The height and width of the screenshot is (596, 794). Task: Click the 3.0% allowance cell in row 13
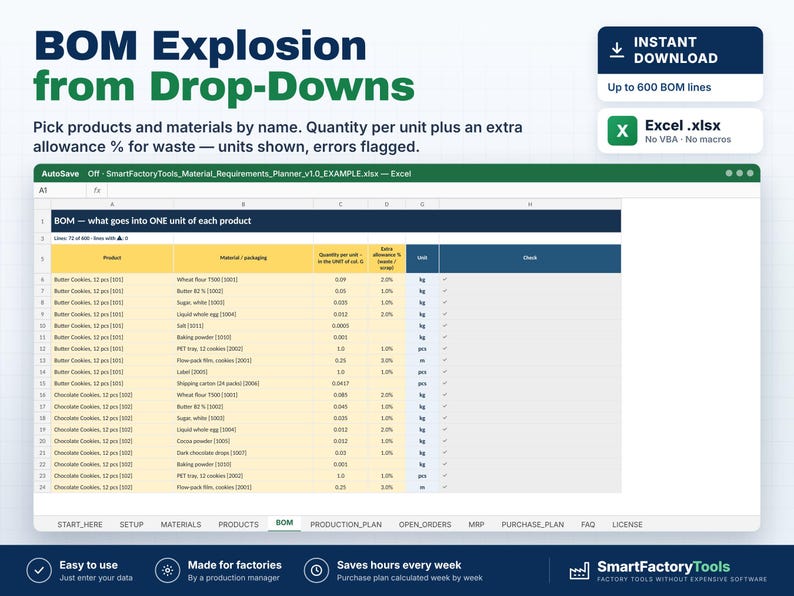point(387,361)
